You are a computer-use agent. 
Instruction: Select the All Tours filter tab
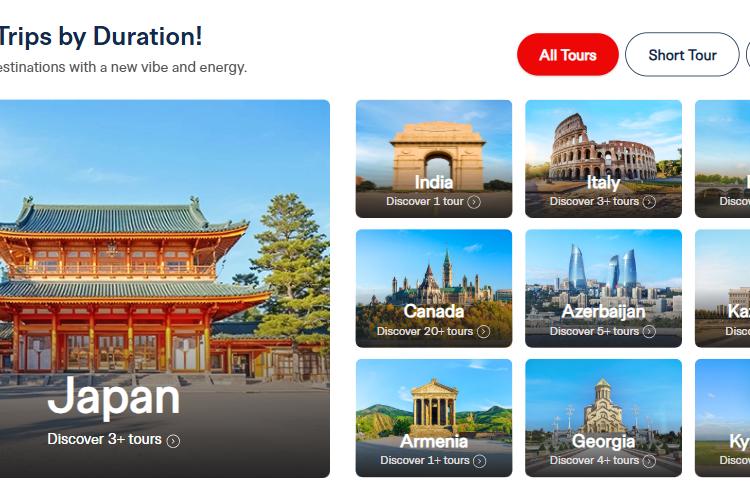click(x=568, y=55)
